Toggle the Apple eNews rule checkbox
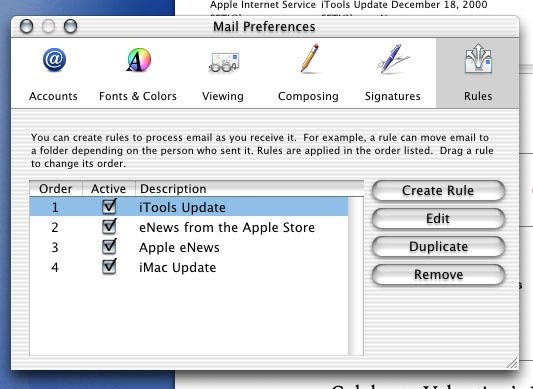The height and width of the screenshot is (389, 533). click(109, 247)
